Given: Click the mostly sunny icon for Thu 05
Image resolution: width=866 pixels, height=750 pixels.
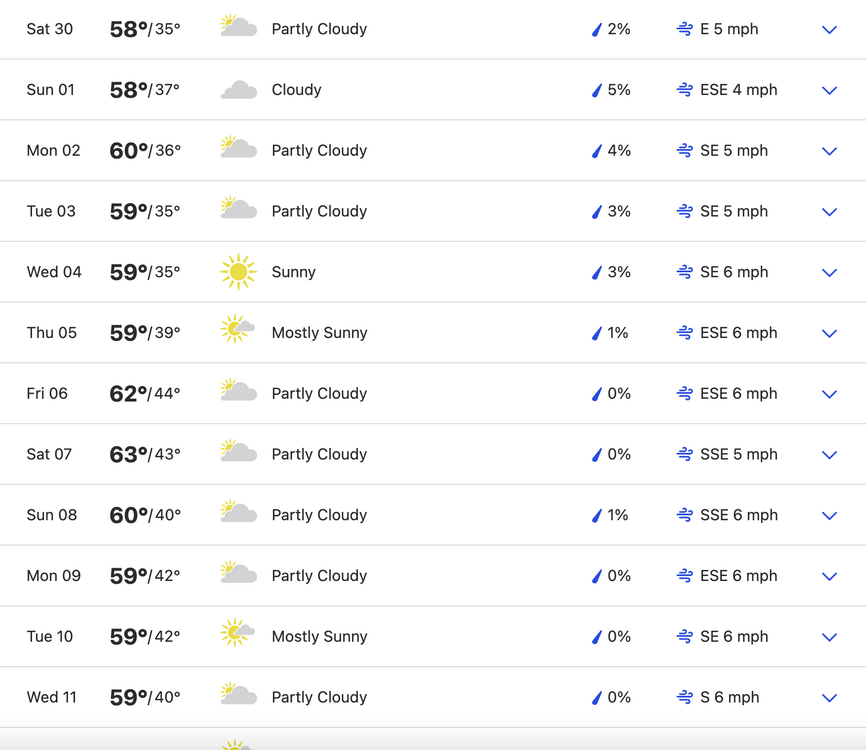Looking at the screenshot, I should pyautogui.click(x=237, y=329).
